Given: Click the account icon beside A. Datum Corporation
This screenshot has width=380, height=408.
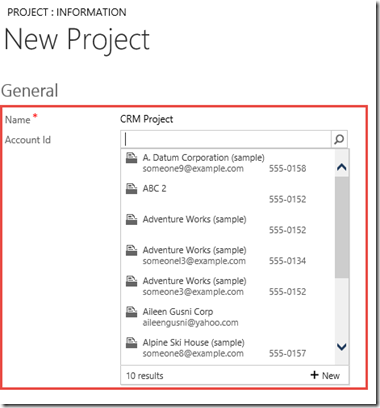Looking at the screenshot, I should [x=131, y=158].
